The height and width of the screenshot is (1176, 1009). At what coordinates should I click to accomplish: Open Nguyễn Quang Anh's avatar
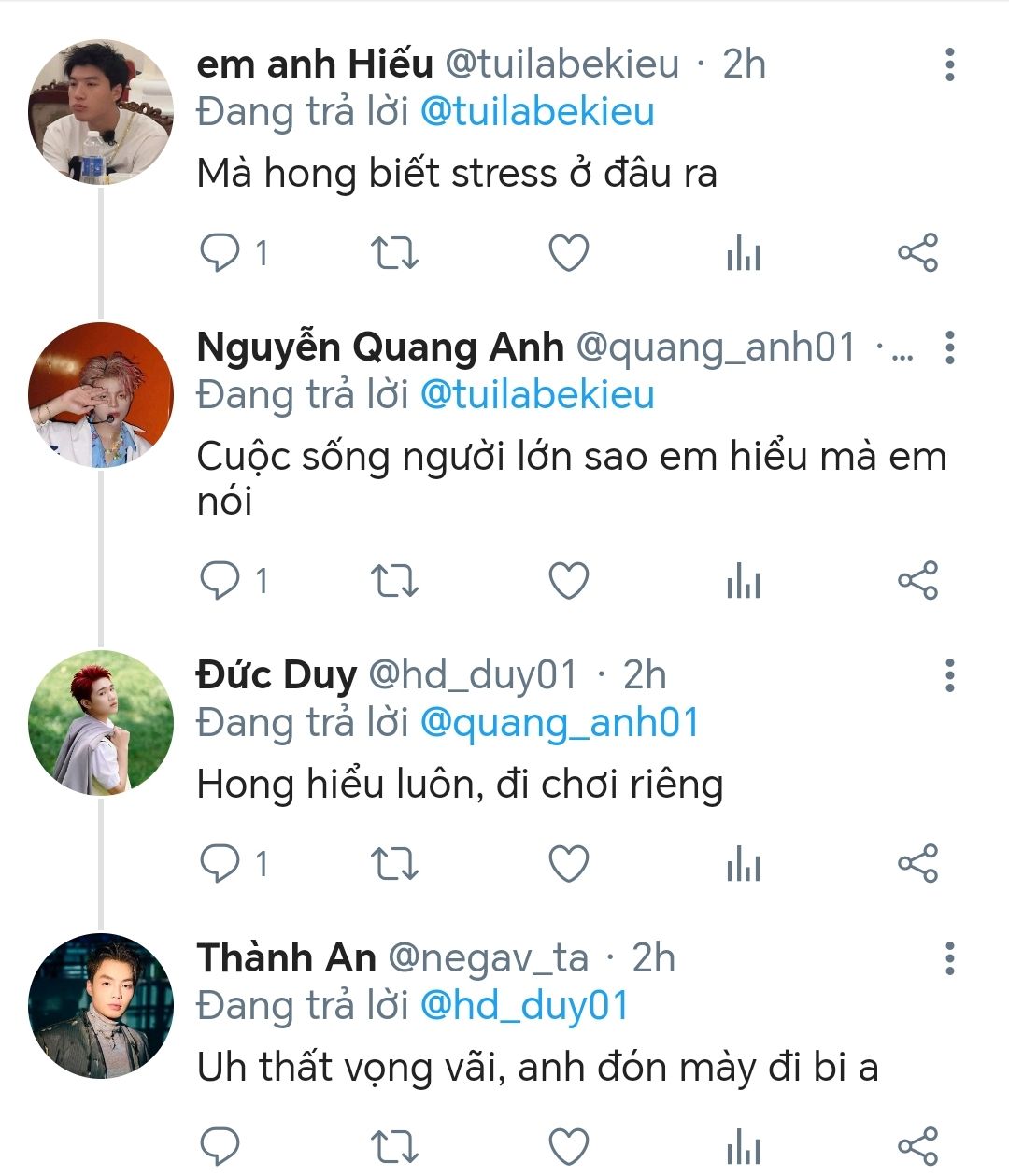point(101,395)
